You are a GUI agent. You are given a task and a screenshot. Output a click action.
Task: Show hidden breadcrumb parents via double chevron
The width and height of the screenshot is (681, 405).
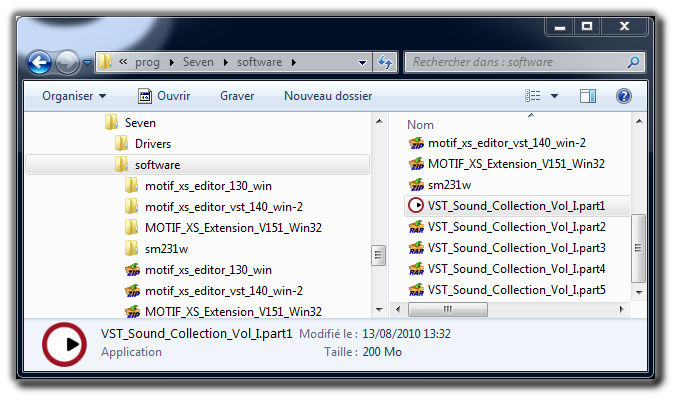pyautogui.click(x=123, y=62)
